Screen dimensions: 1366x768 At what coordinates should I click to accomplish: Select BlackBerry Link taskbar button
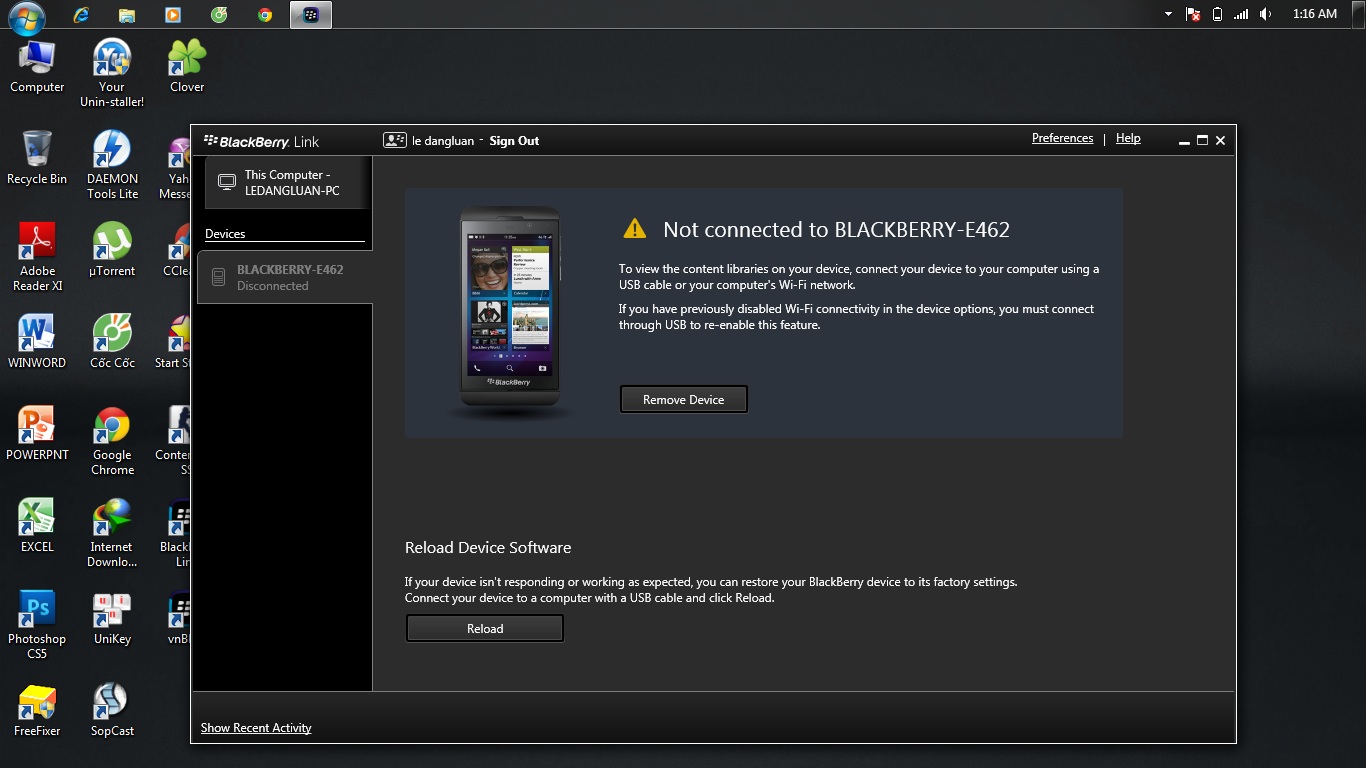[311, 15]
